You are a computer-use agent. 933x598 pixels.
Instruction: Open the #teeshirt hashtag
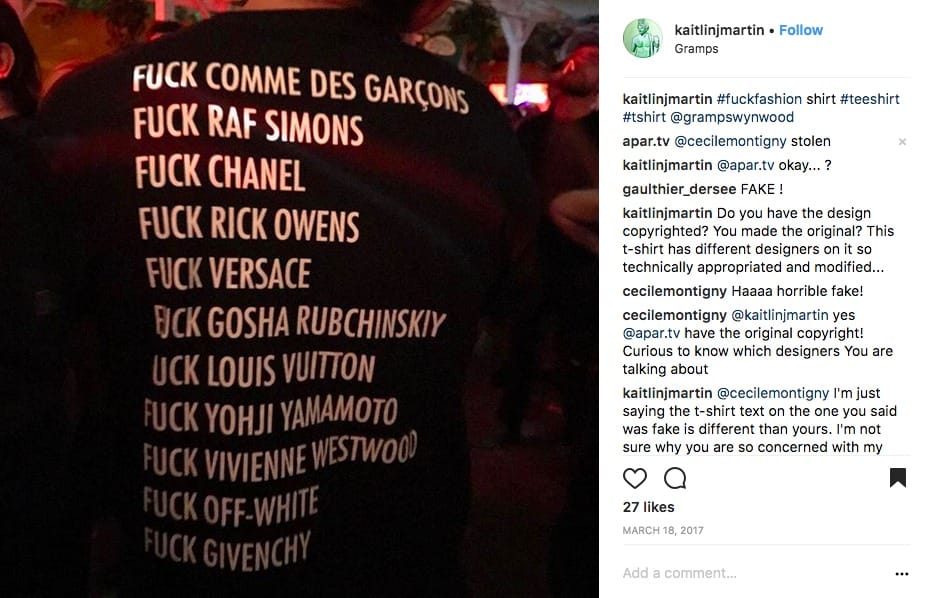point(869,99)
